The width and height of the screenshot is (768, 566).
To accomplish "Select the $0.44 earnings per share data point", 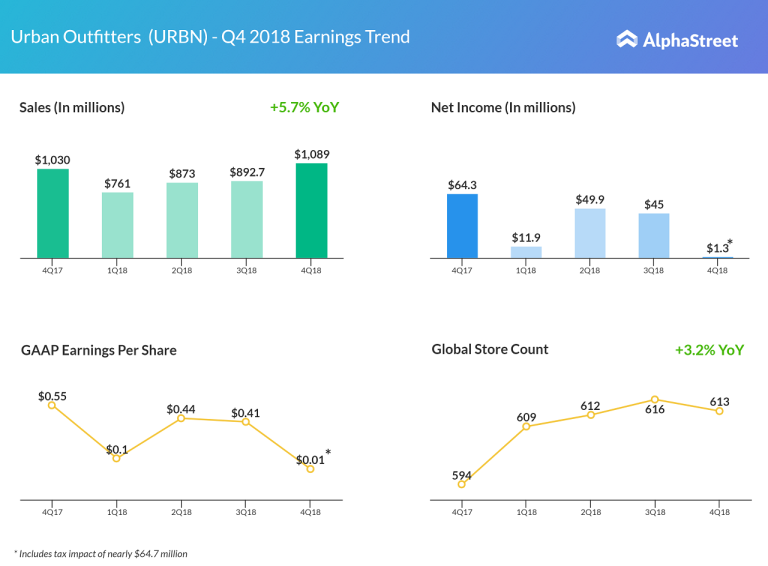I will [x=181, y=417].
